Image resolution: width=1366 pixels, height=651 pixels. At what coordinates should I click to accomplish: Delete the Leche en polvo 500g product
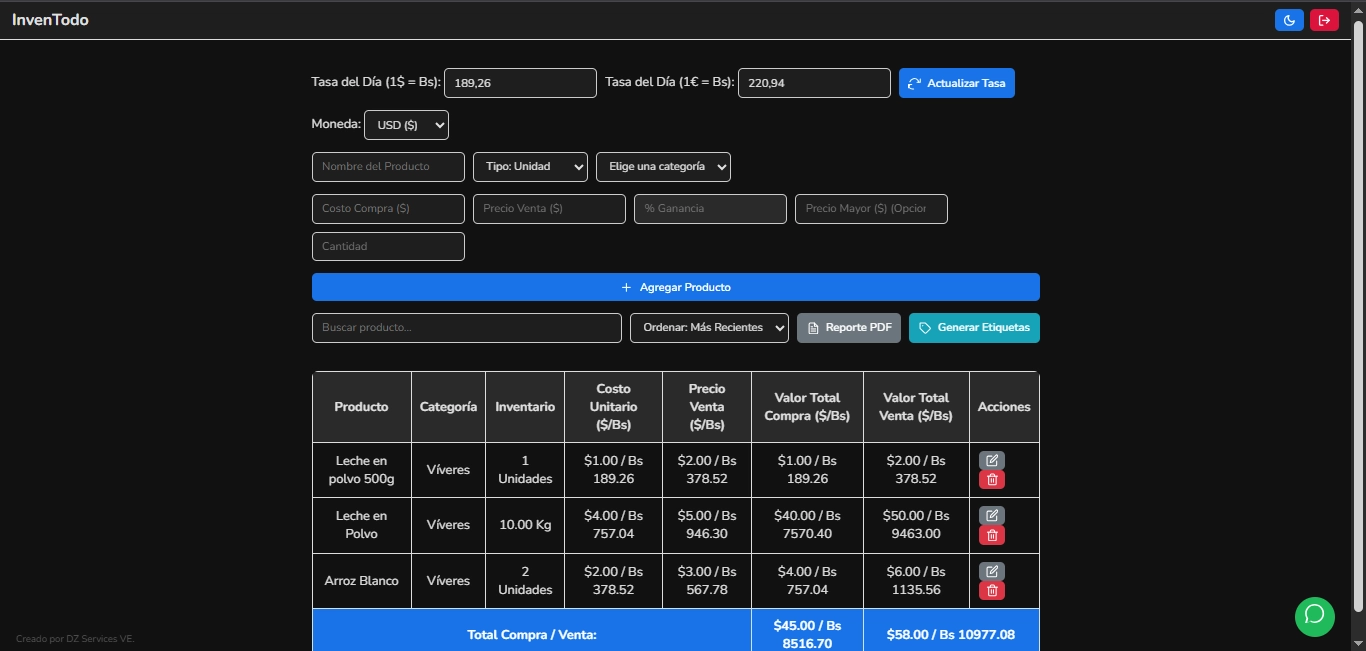click(991, 480)
